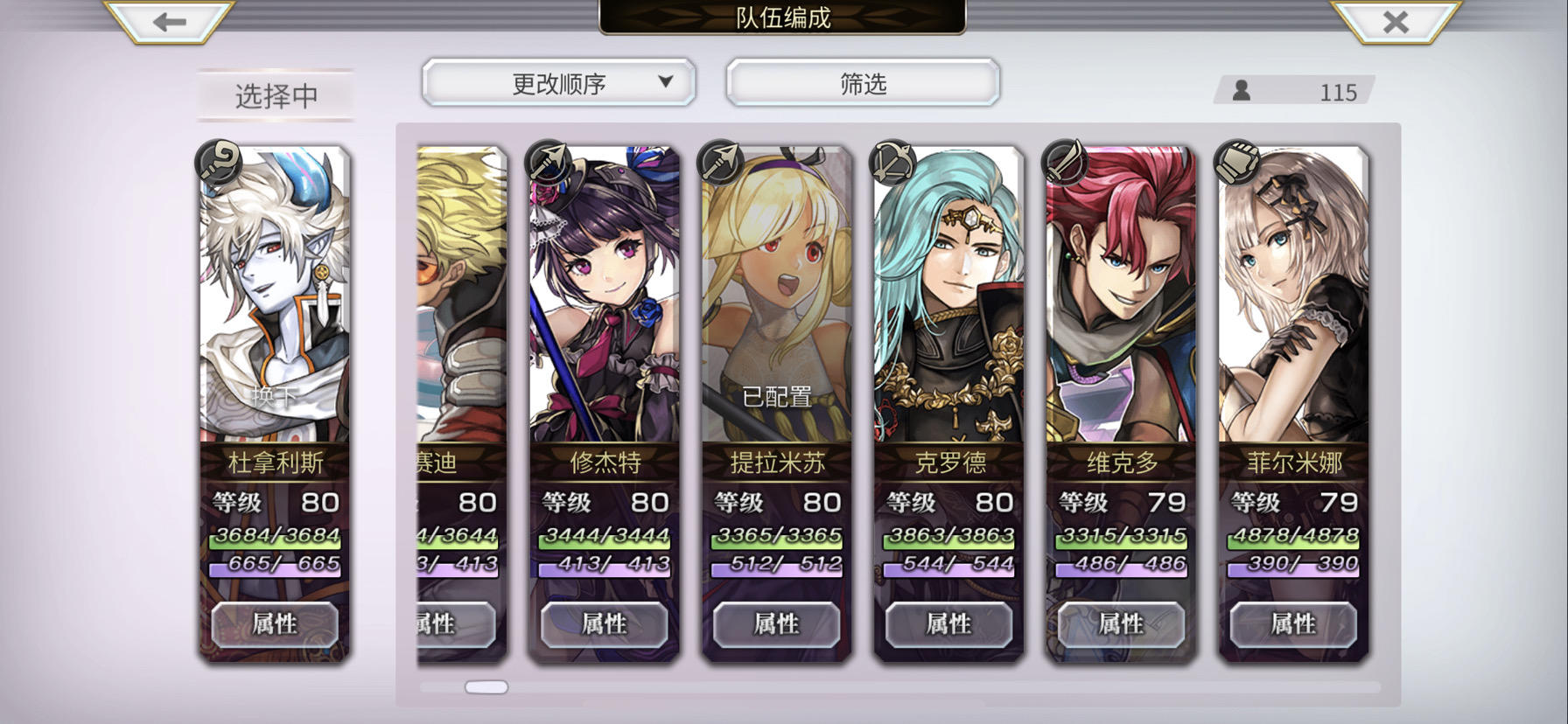This screenshot has height=724, width=1568.
Task: Close the 队伍编成 screen with X
Action: [x=1396, y=22]
